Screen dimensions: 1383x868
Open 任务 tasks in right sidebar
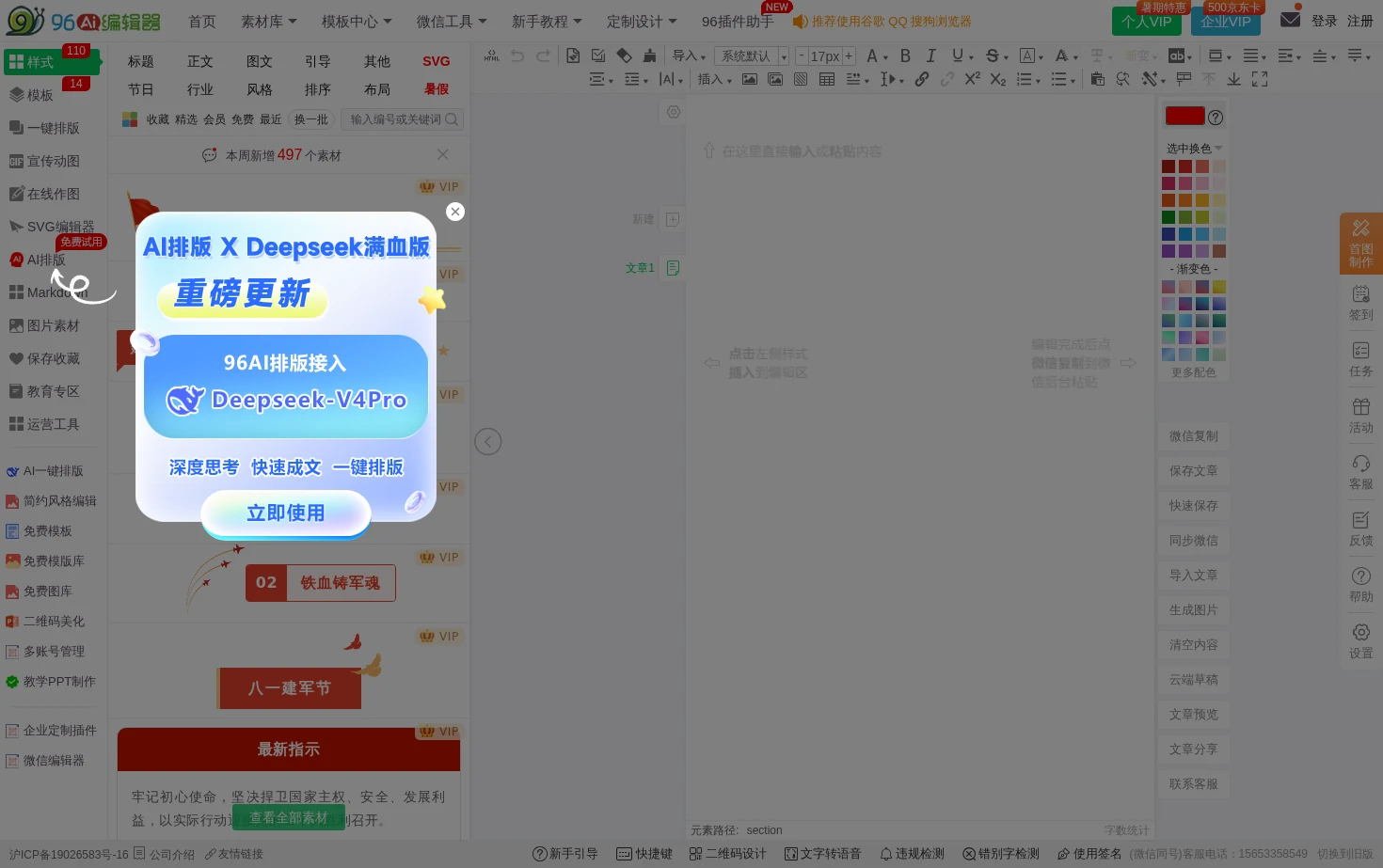[x=1361, y=359]
